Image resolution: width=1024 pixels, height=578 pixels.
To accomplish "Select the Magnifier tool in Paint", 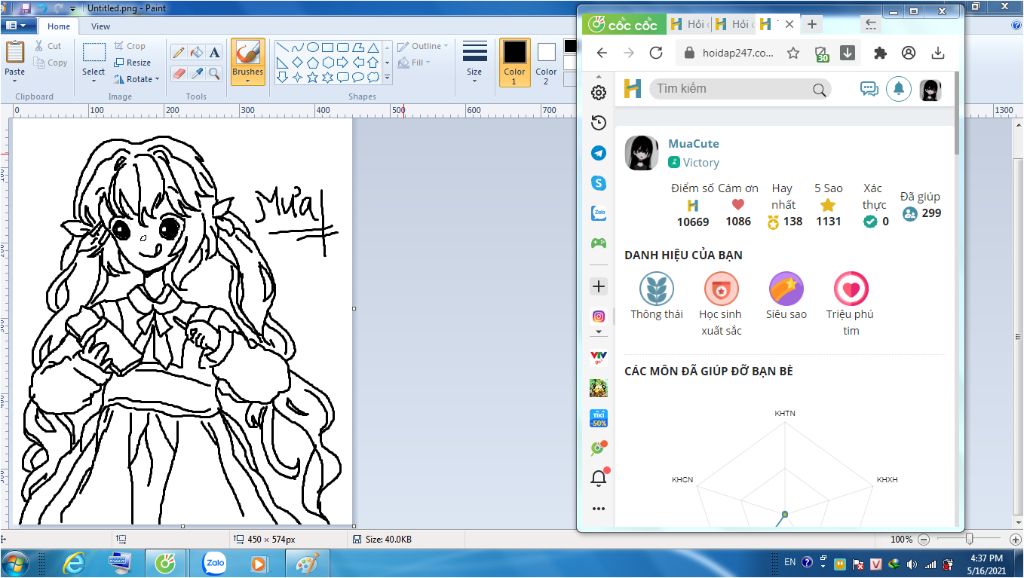I will tap(214, 73).
